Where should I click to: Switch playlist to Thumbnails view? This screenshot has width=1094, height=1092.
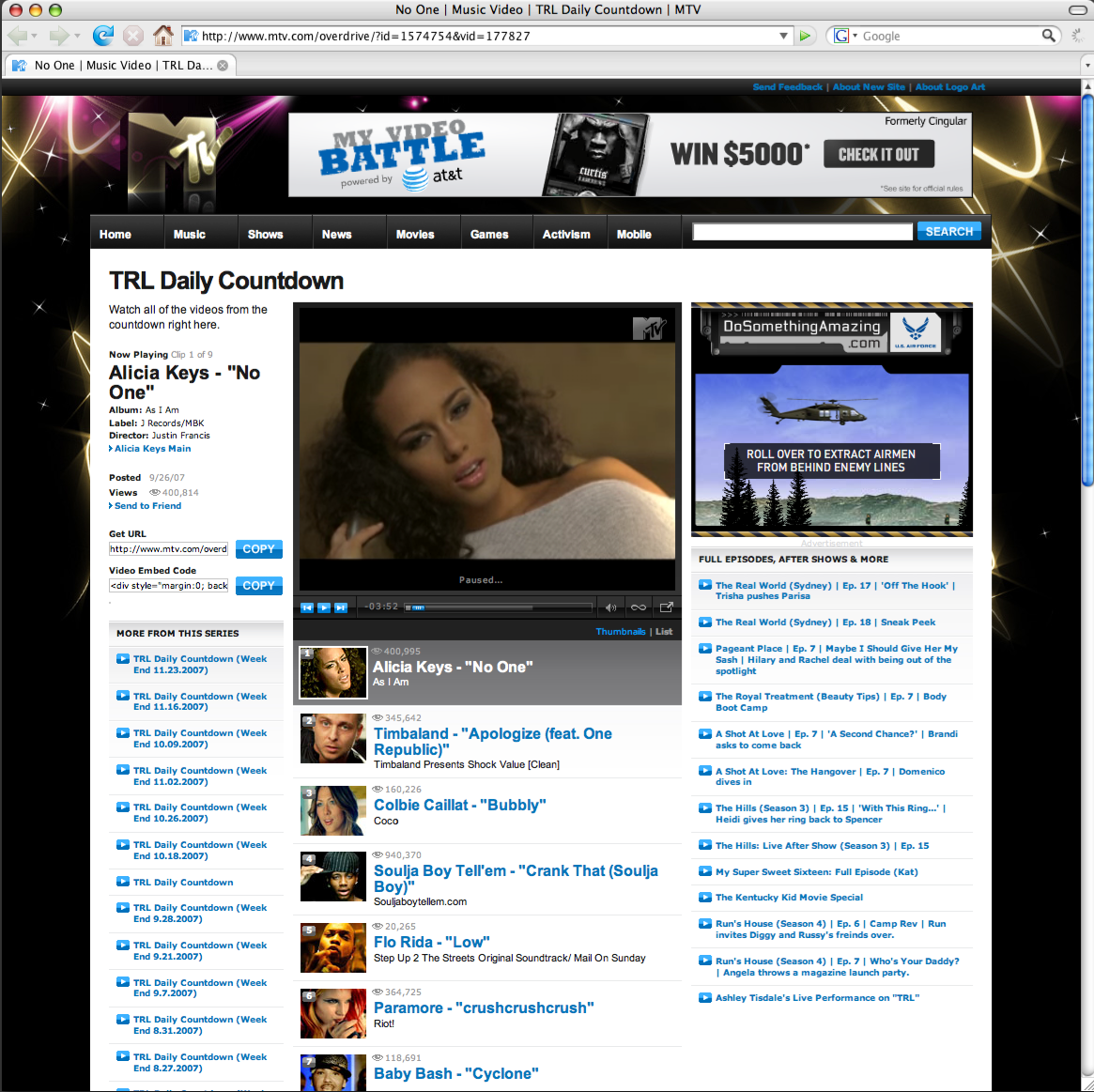pyautogui.click(x=621, y=632)
